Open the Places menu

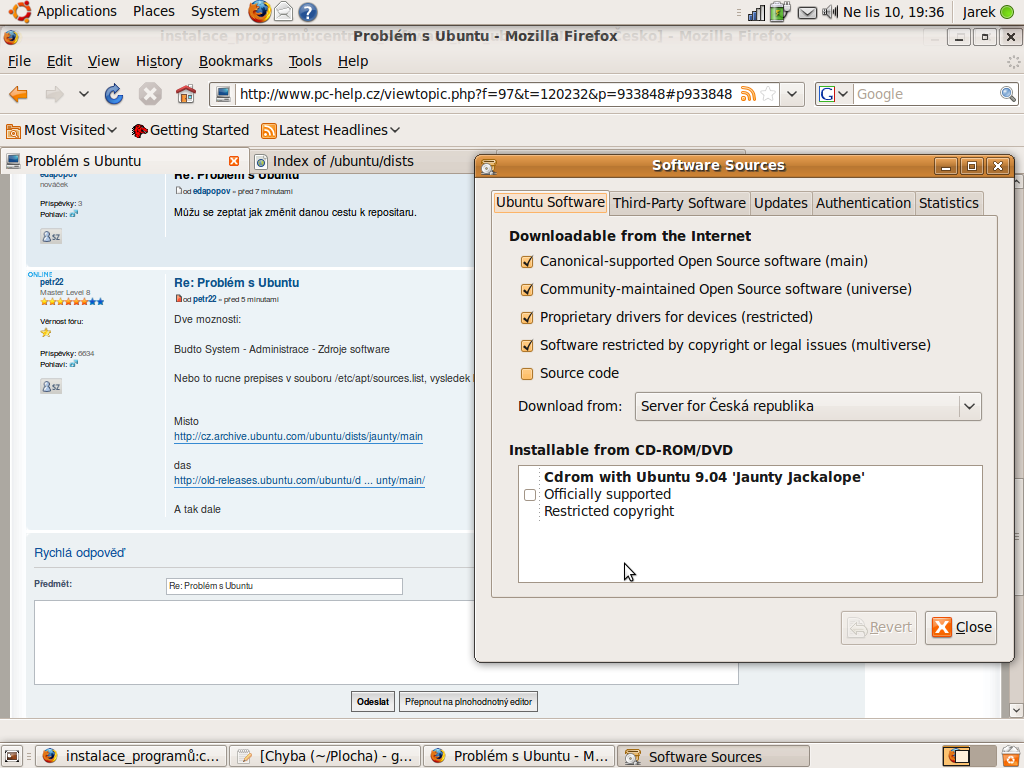[x=153, y=12]
